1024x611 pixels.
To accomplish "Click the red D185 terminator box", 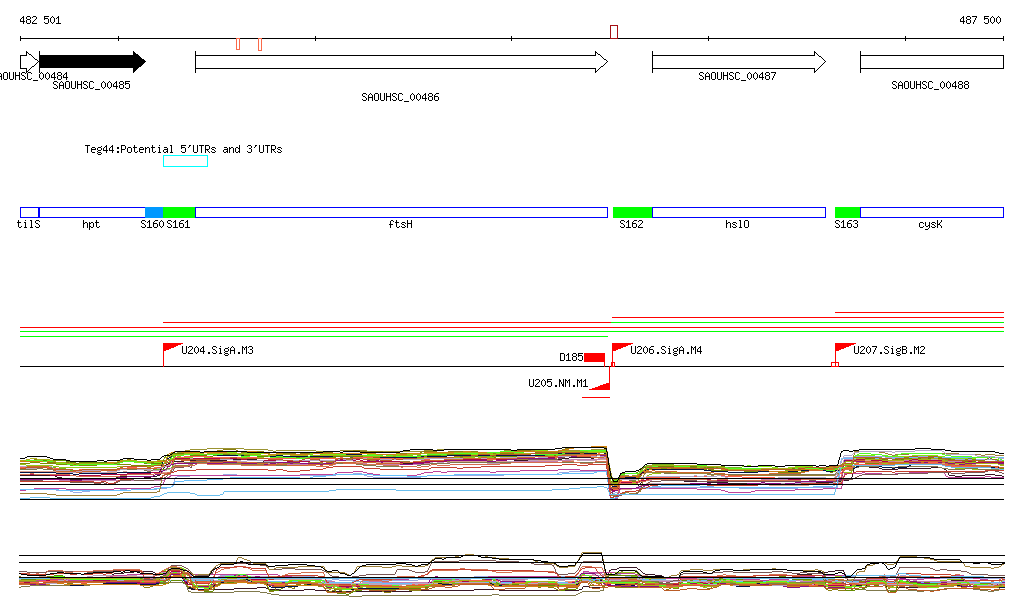I will [x=594, y=358].
